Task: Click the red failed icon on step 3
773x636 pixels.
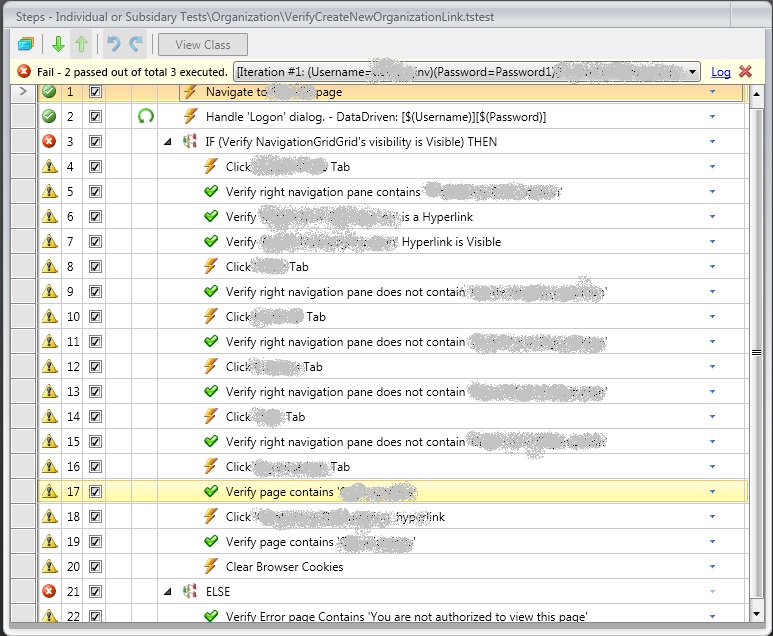Action: [49, 141]
